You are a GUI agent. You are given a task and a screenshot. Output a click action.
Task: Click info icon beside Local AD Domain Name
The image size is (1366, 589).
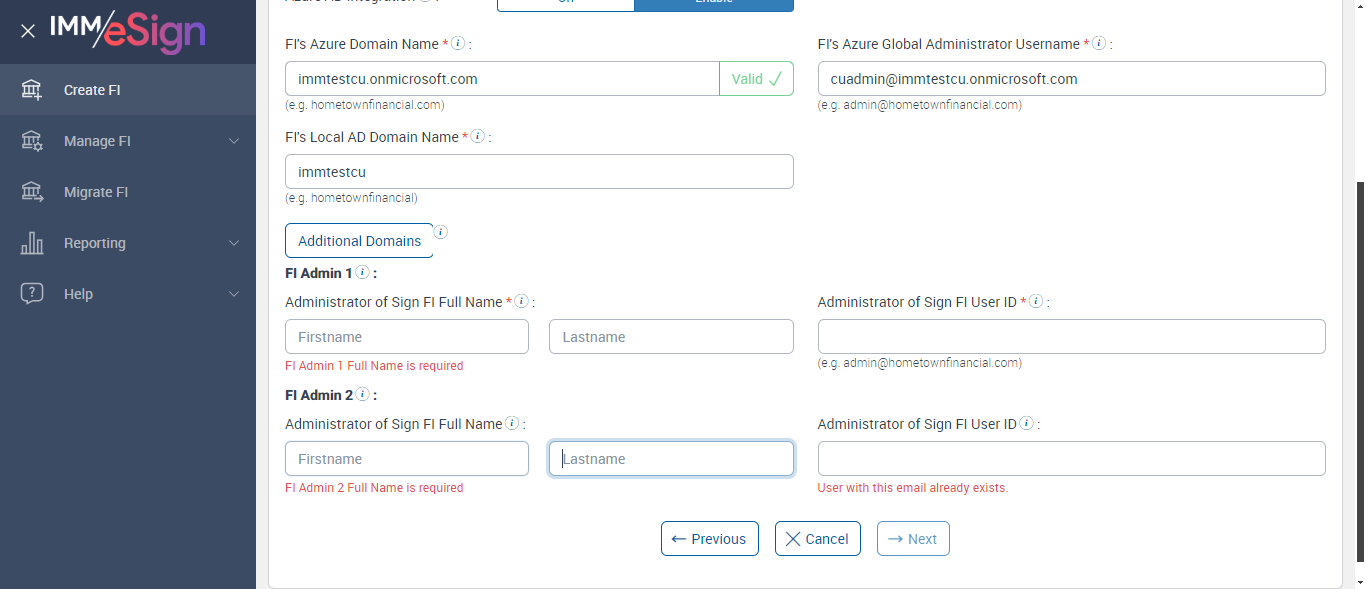coord(478,137)
